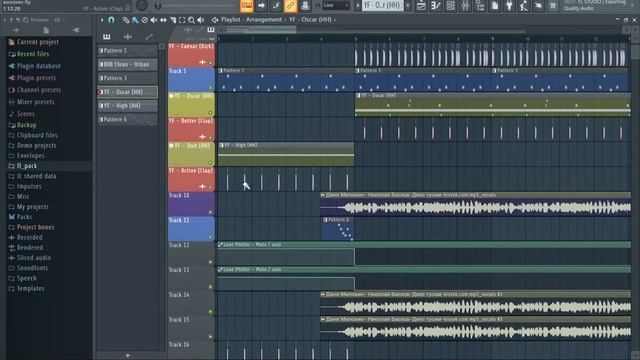Toggle the multilink controllers icon
Image resolution: width=640 pixels, height=360 pixels.
click(x=305, y=5)
